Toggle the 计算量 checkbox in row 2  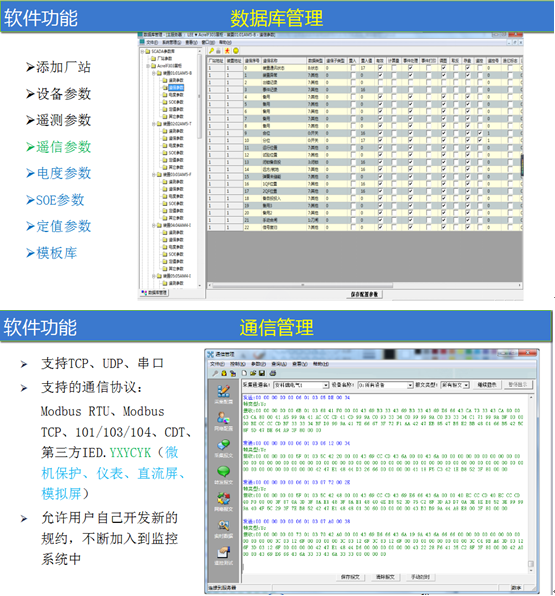(x=393, y=82)
